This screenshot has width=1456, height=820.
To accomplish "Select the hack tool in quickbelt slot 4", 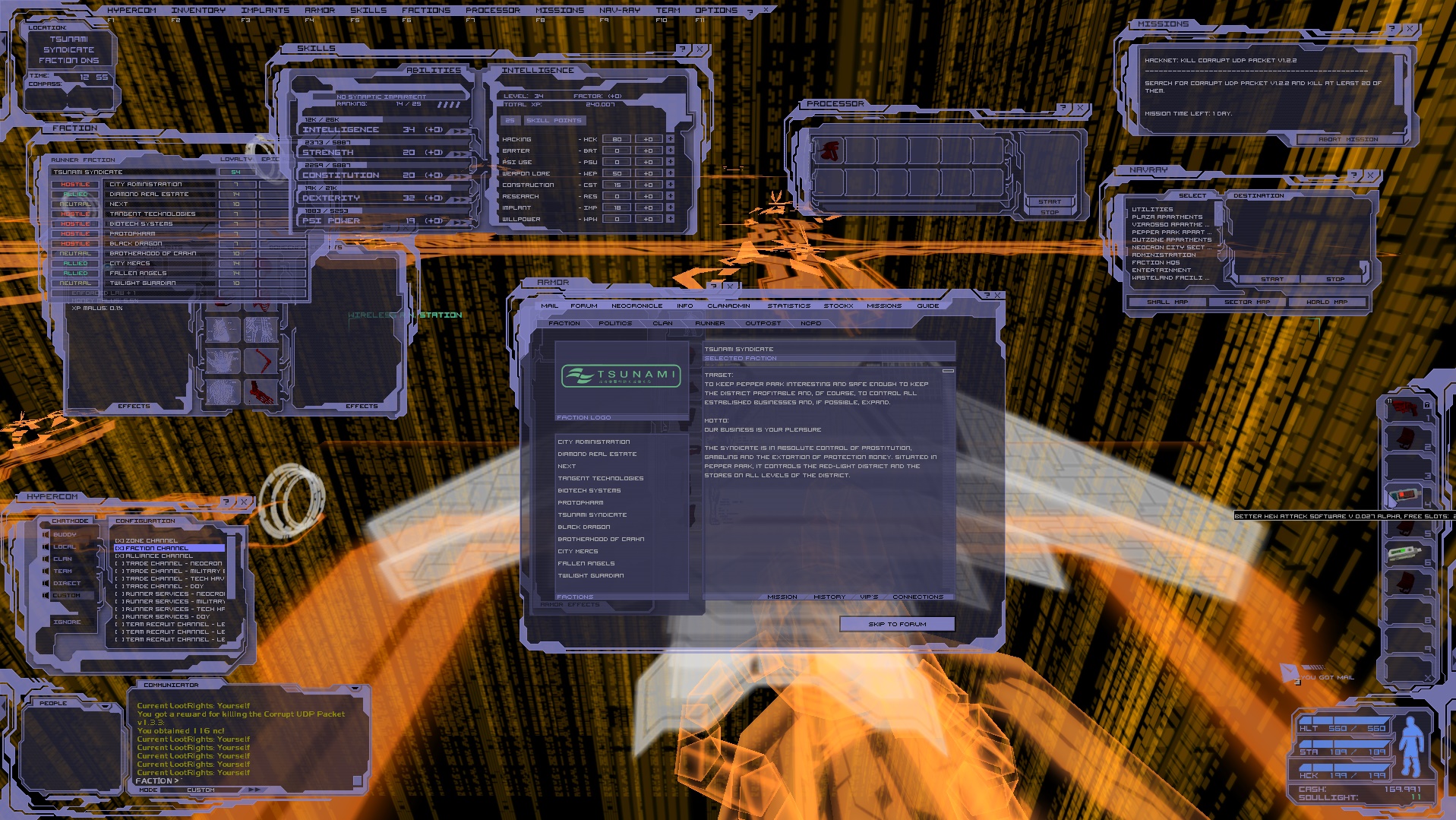I will tap(1404, 496).
